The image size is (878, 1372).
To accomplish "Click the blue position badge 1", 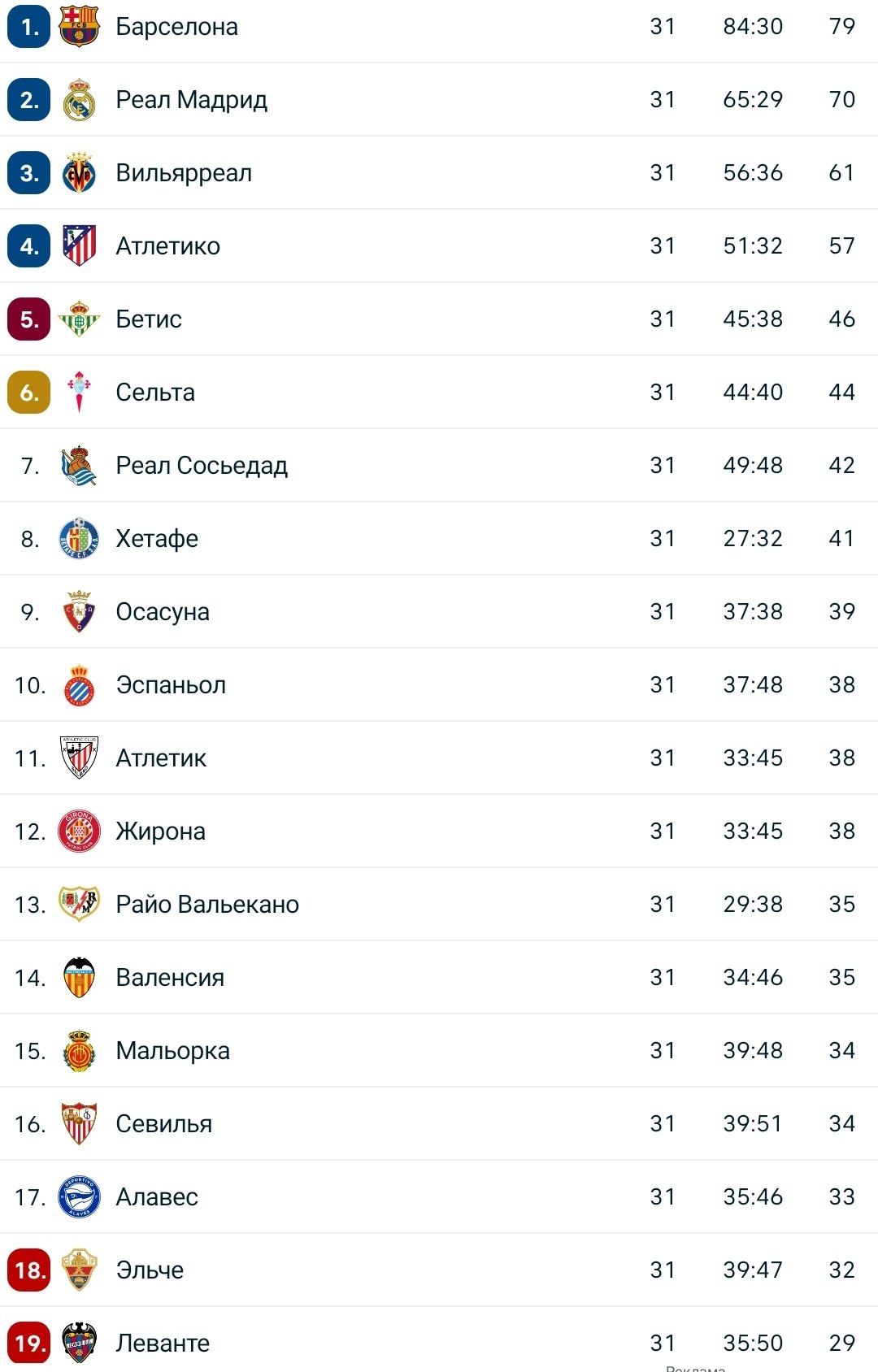I will [29, 26].
